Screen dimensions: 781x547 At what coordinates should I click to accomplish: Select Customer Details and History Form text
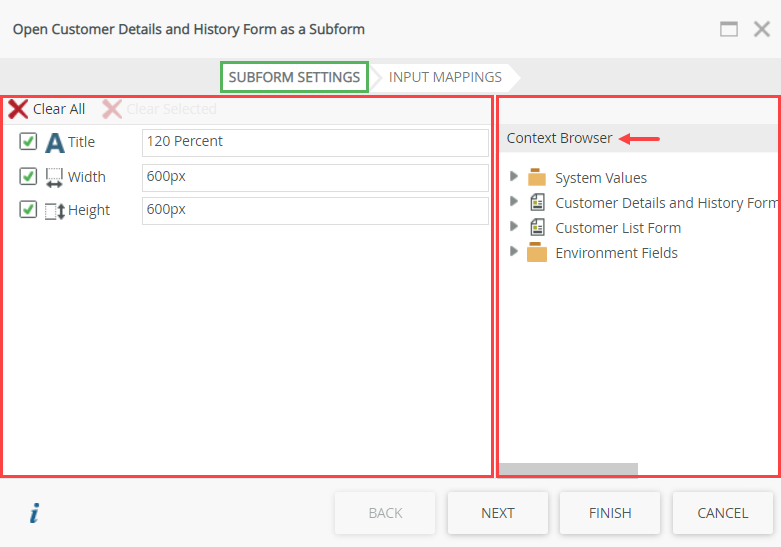click(x=666, y=203)
